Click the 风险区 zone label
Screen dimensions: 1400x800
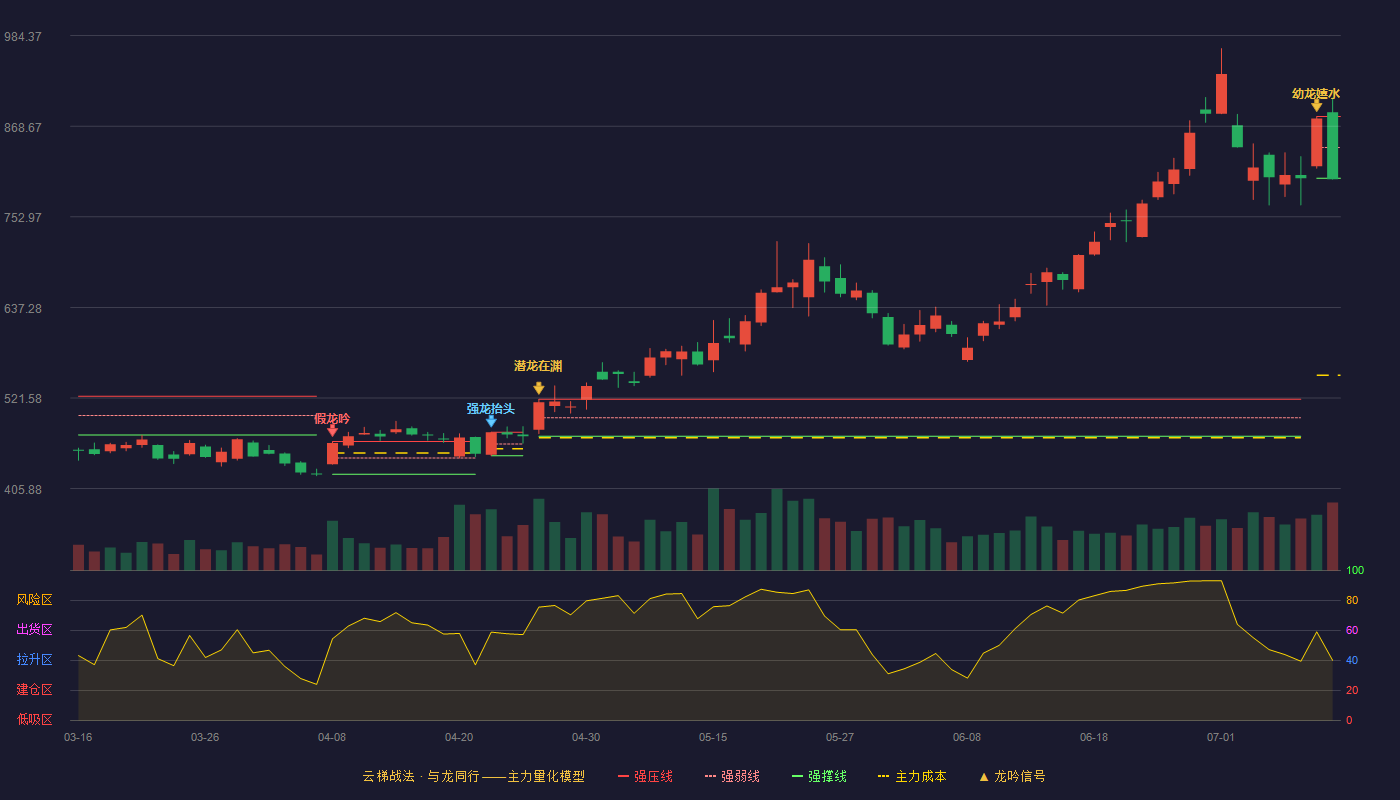point(34,600)
